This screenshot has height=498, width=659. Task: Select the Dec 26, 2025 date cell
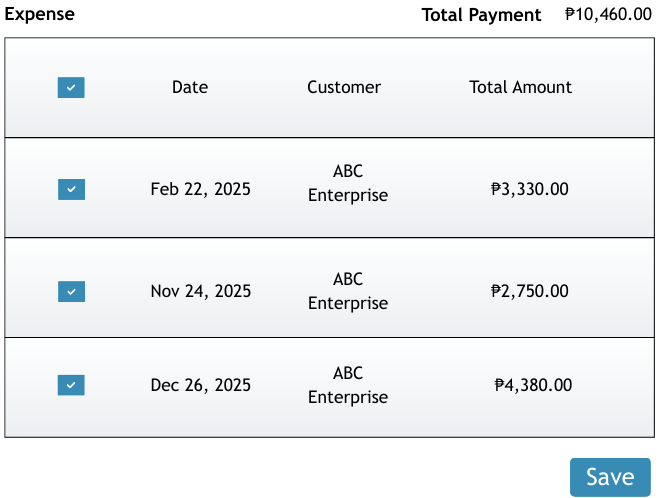click(200, 385)
